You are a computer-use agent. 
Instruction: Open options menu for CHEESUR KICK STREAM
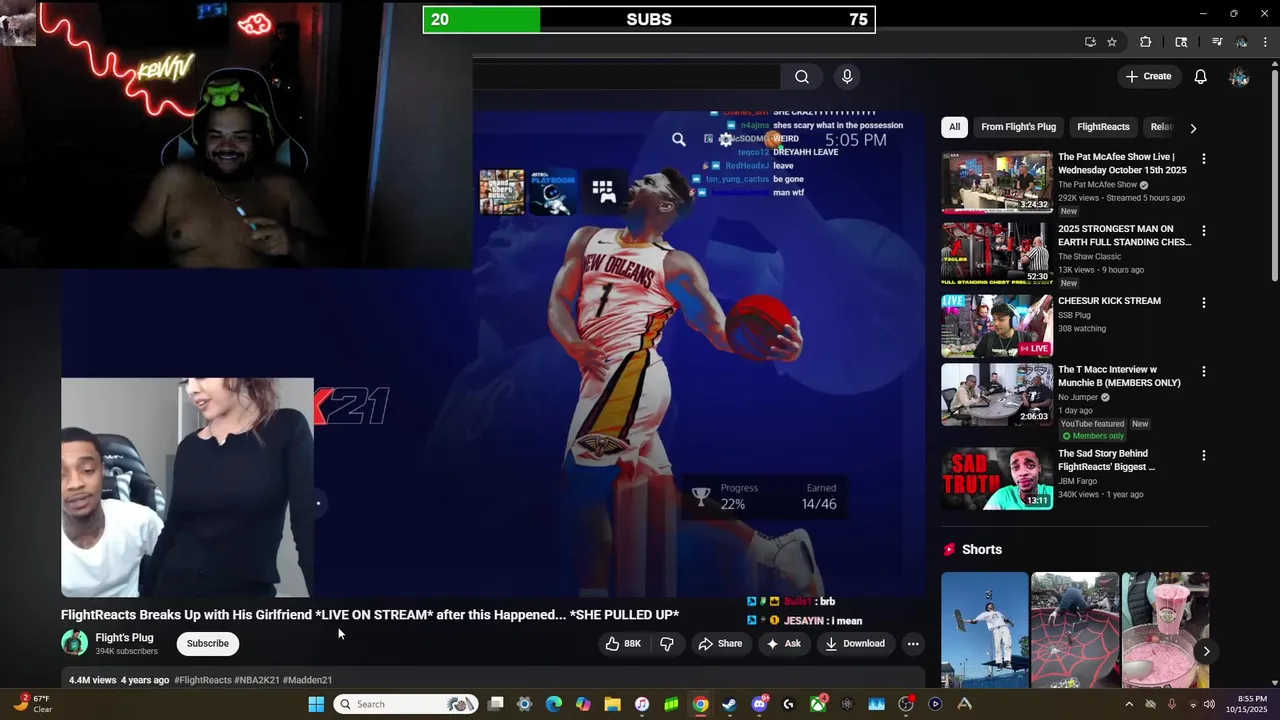tap(1203, 303)
